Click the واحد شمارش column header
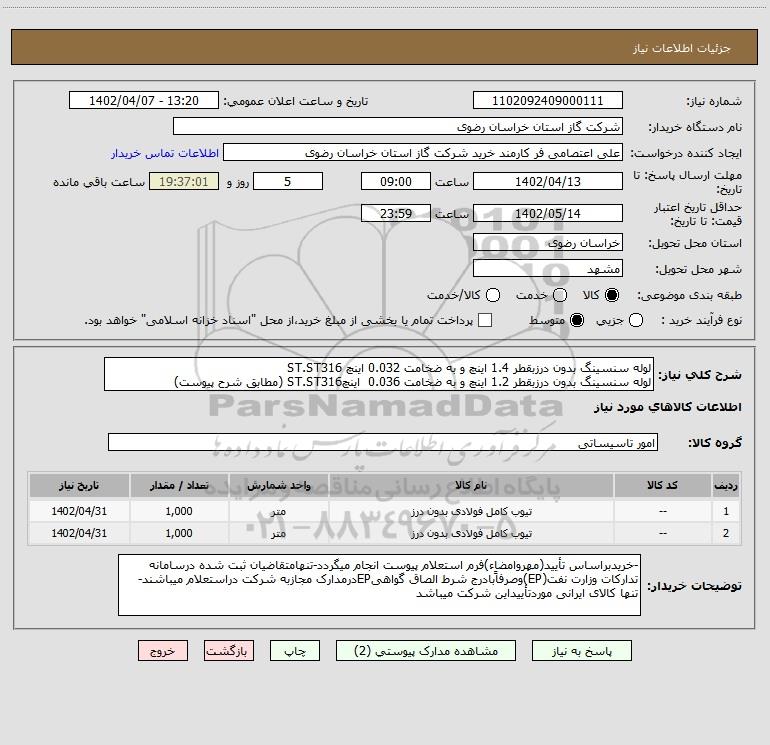 coord(278,485)
